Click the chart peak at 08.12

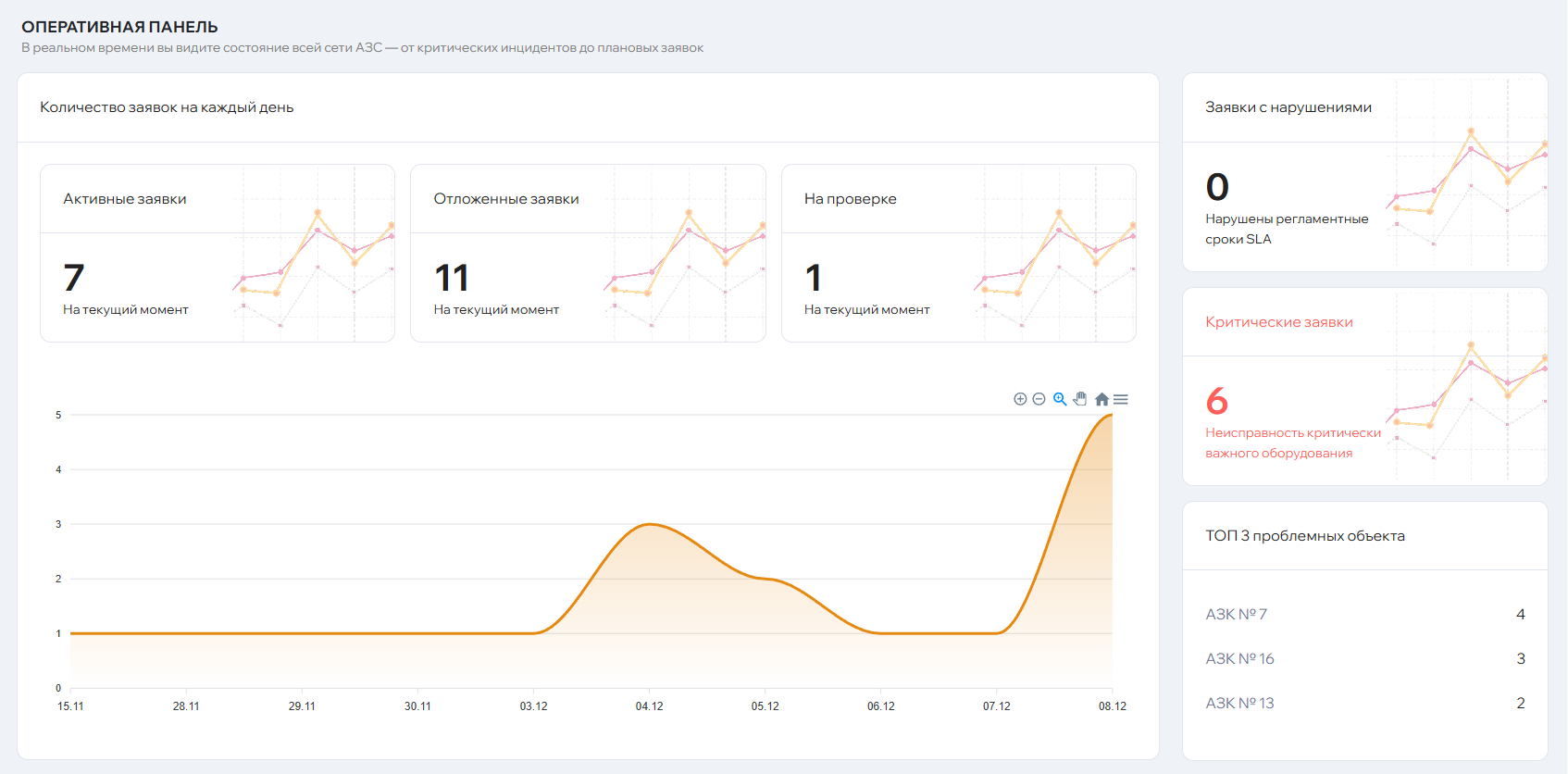1112,416
